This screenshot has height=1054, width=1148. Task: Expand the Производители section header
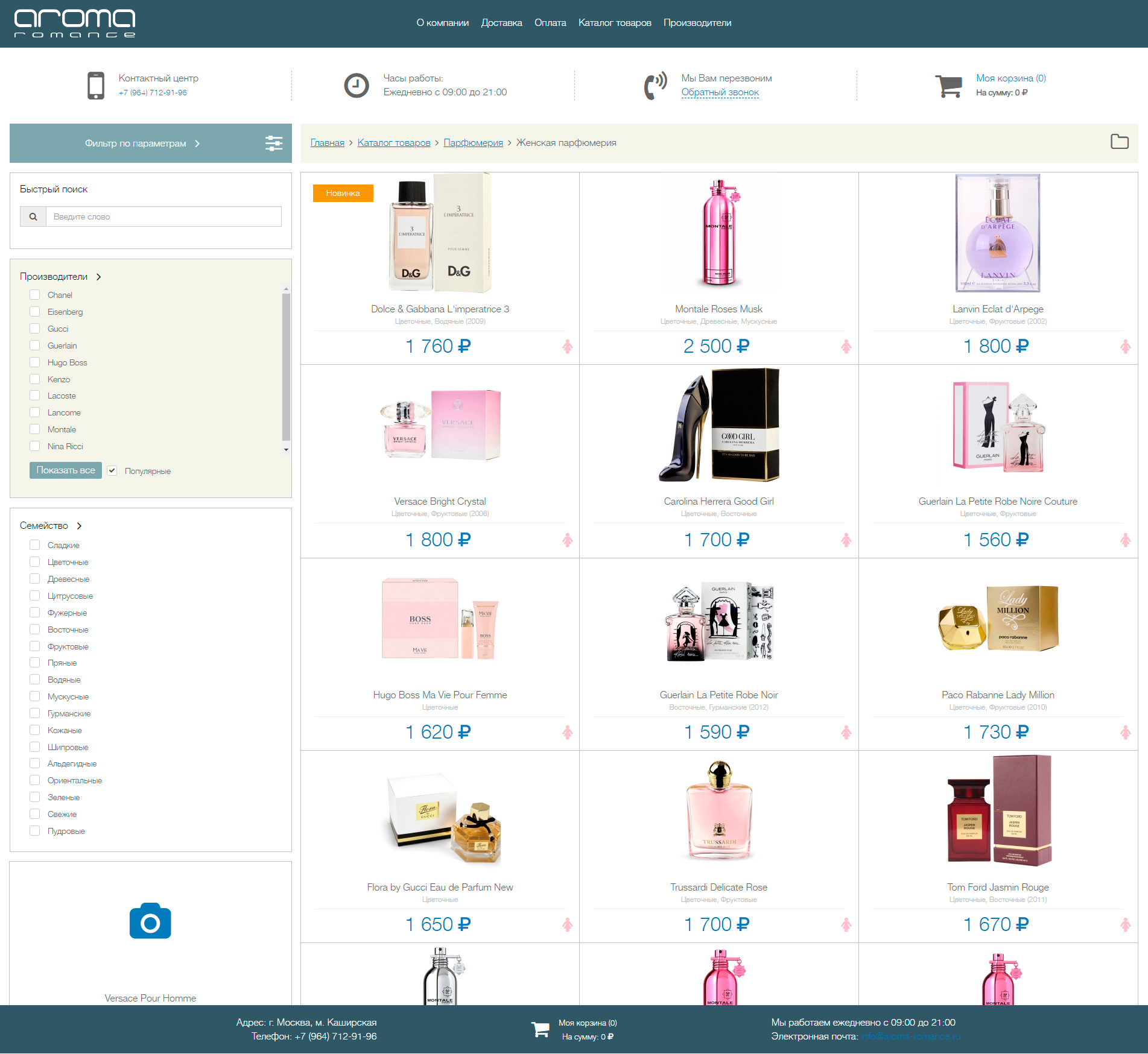coord(60,277)
